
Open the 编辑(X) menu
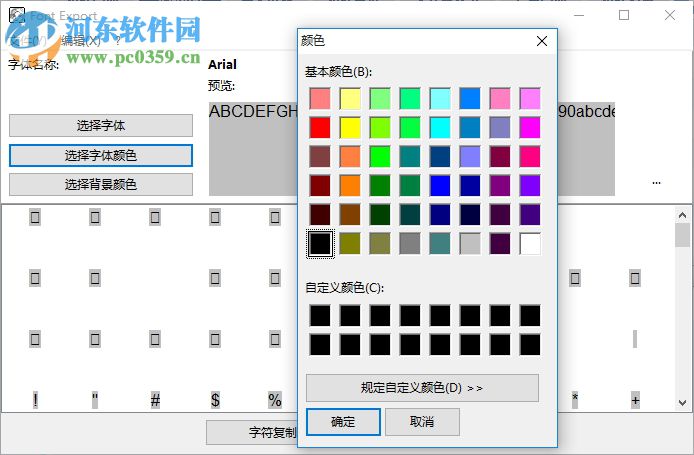click(81, 41)
